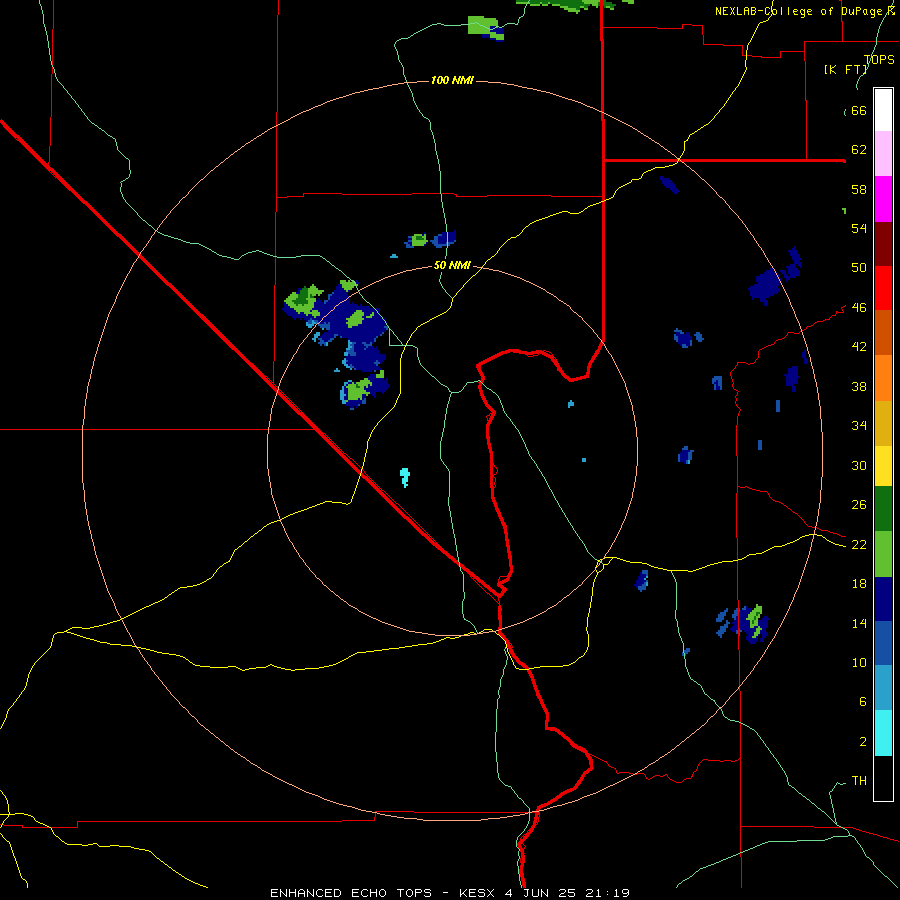Click the black TH swatch in the legend
Image resolution: width=900 pixels, height=900 pixels.
click(x=883, y=778)
